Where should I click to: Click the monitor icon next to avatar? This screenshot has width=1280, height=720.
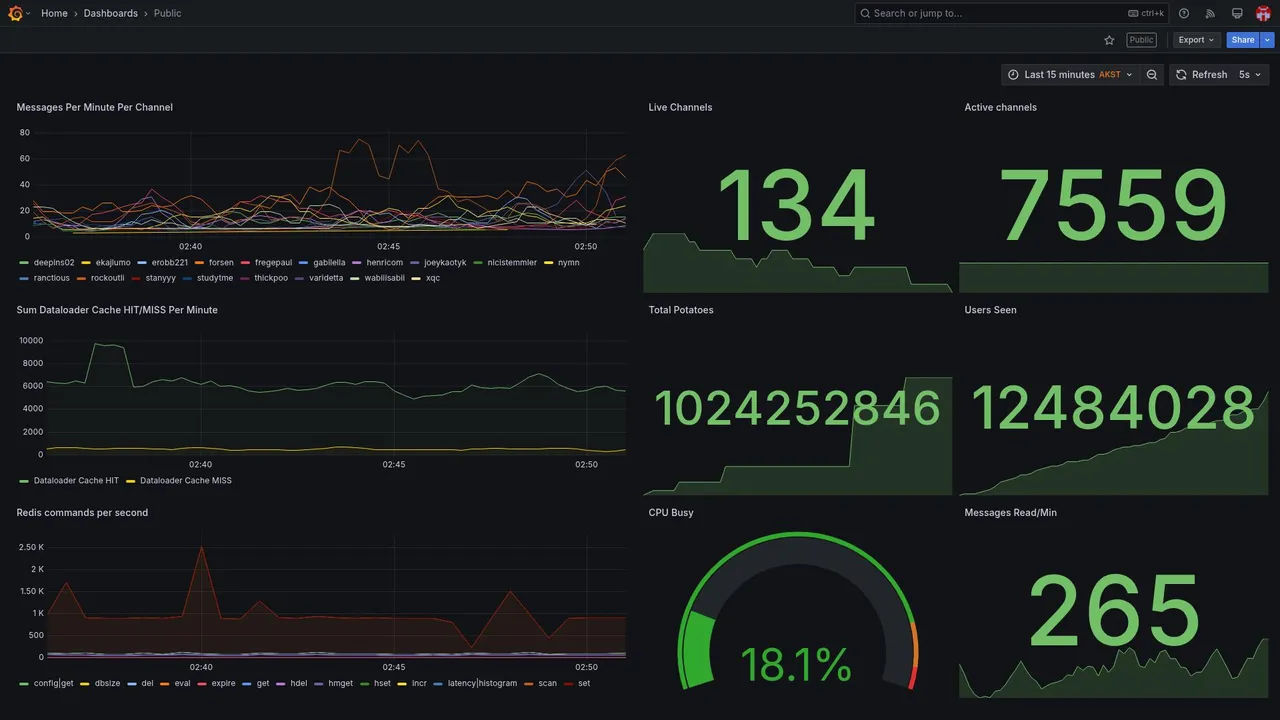click(1237, 13)
